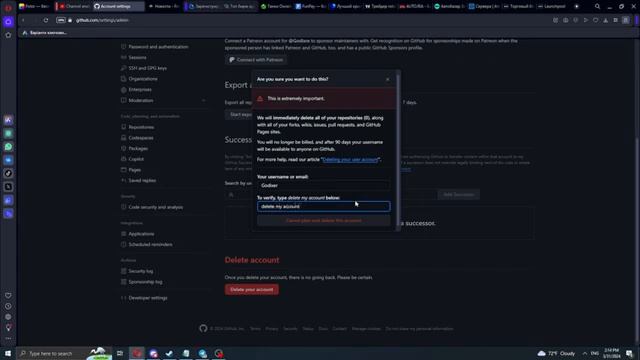Open SSH and GPG keys settings

click(147, 68)
